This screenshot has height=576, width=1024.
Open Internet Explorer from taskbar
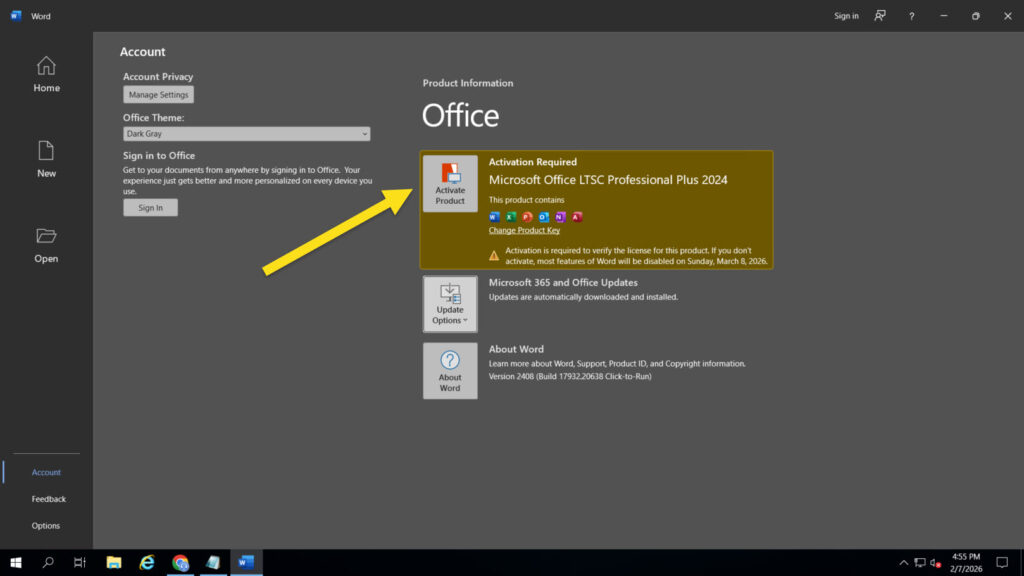(x=147, y=562)
